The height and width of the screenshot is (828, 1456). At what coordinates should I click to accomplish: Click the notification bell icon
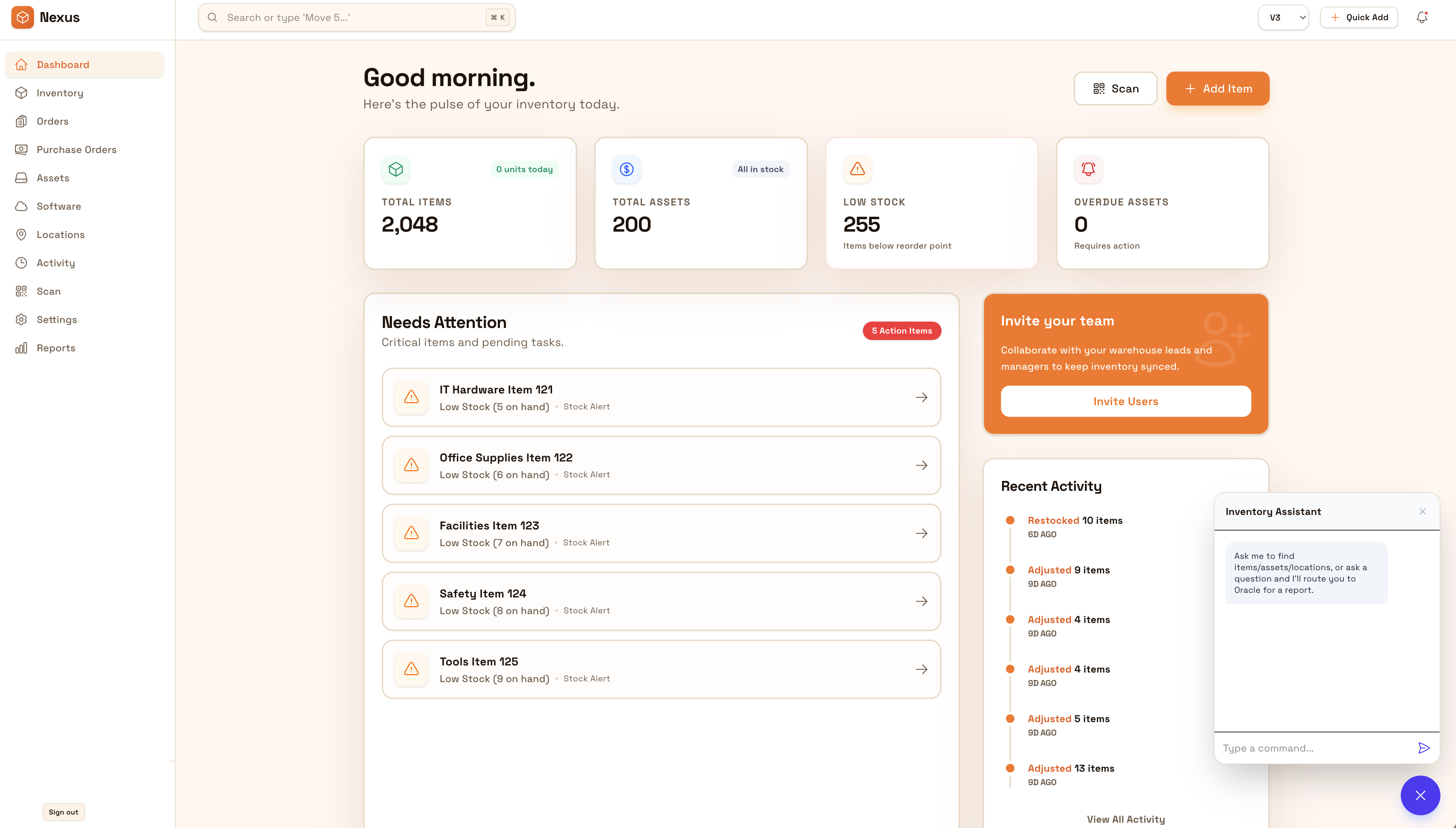pos(1422,17)
